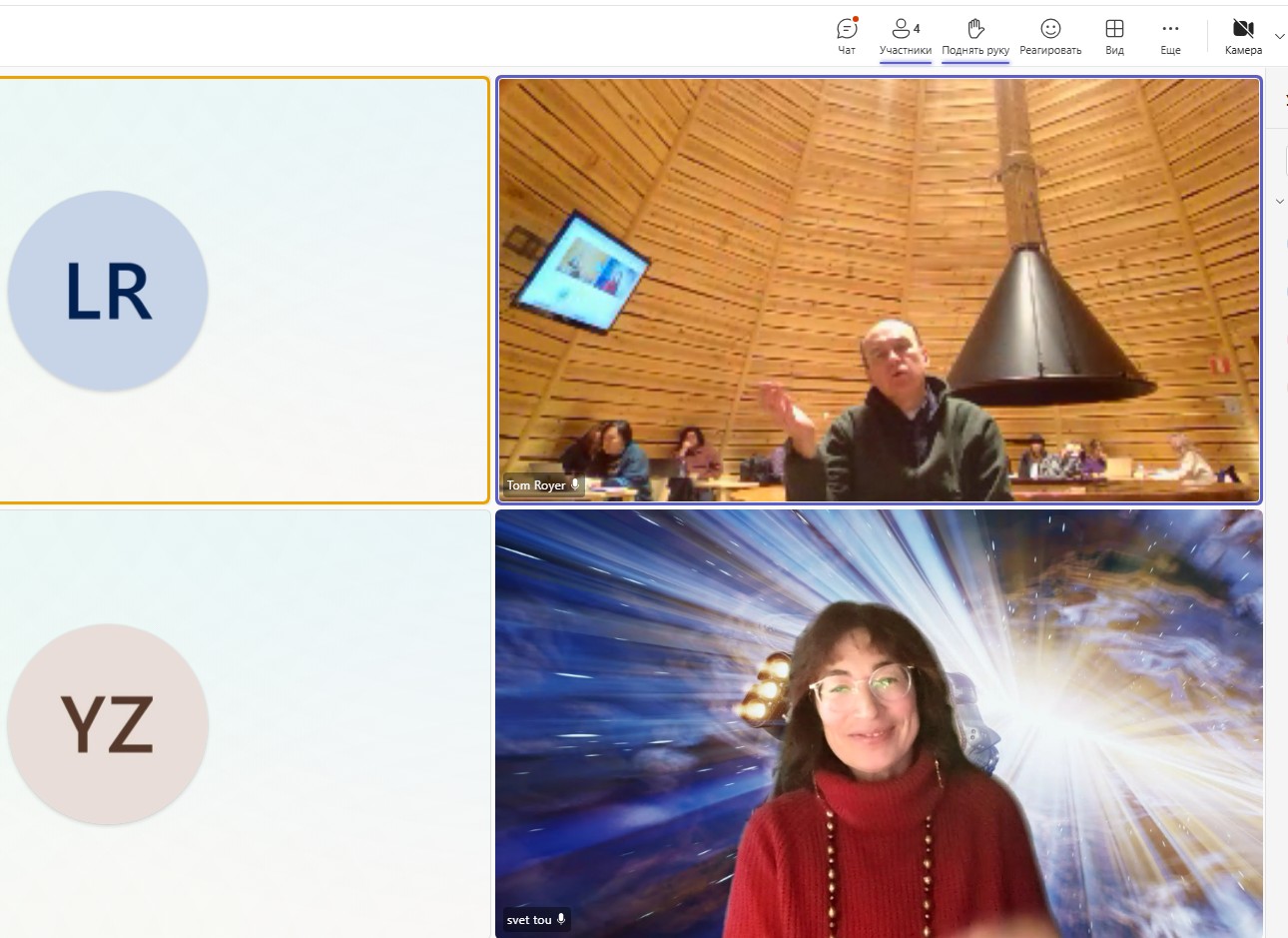1288x938 pixels.
Task: Select the YZ initials avatar
Action: coord(108,724)
